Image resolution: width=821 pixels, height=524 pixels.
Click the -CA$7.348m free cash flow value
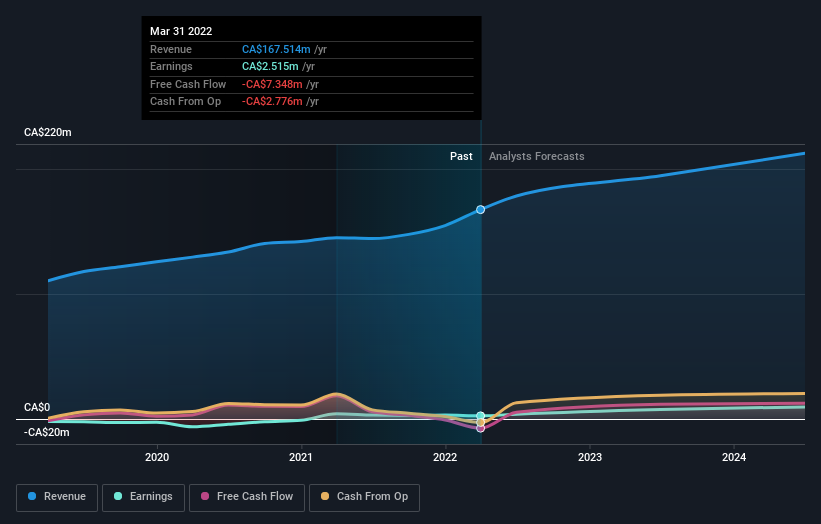coord(272,84)
